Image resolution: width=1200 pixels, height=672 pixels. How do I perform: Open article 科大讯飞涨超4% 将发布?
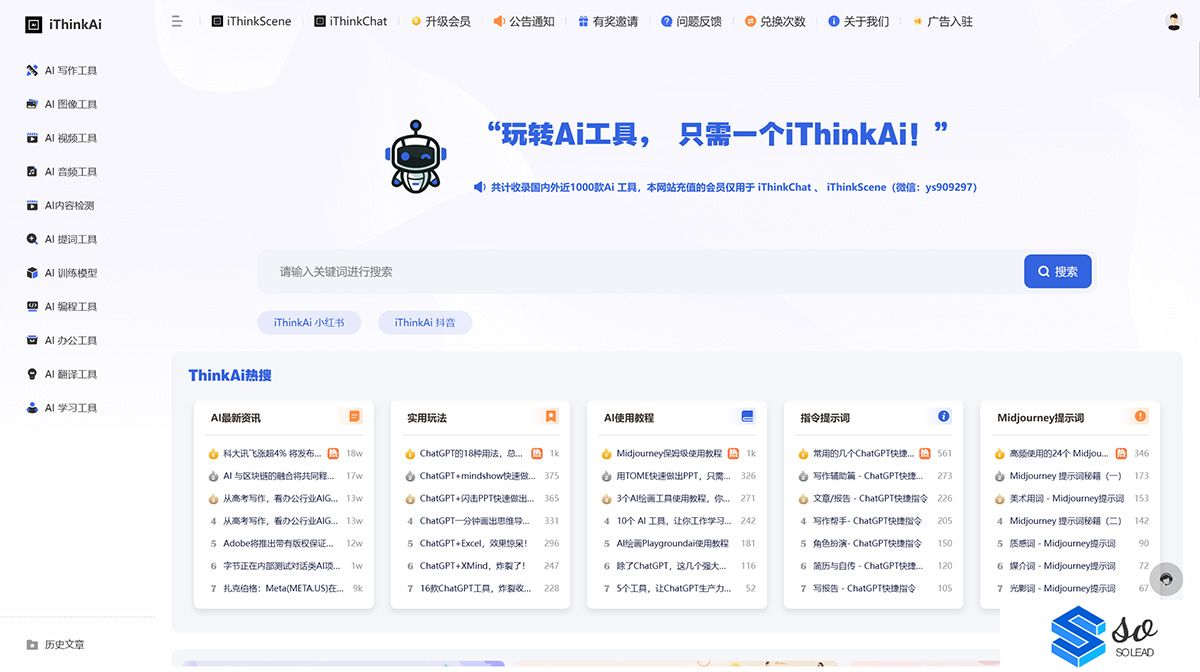[272, 453]
